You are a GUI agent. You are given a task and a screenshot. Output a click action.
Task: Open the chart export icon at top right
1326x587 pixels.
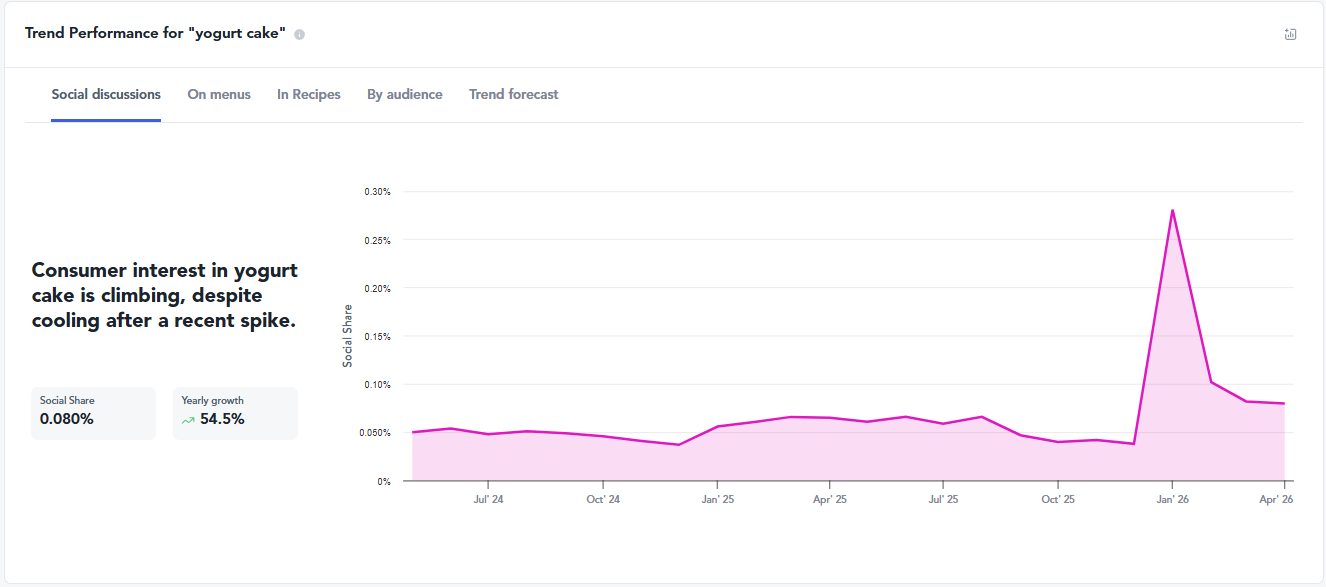(x=1290, y=34)
